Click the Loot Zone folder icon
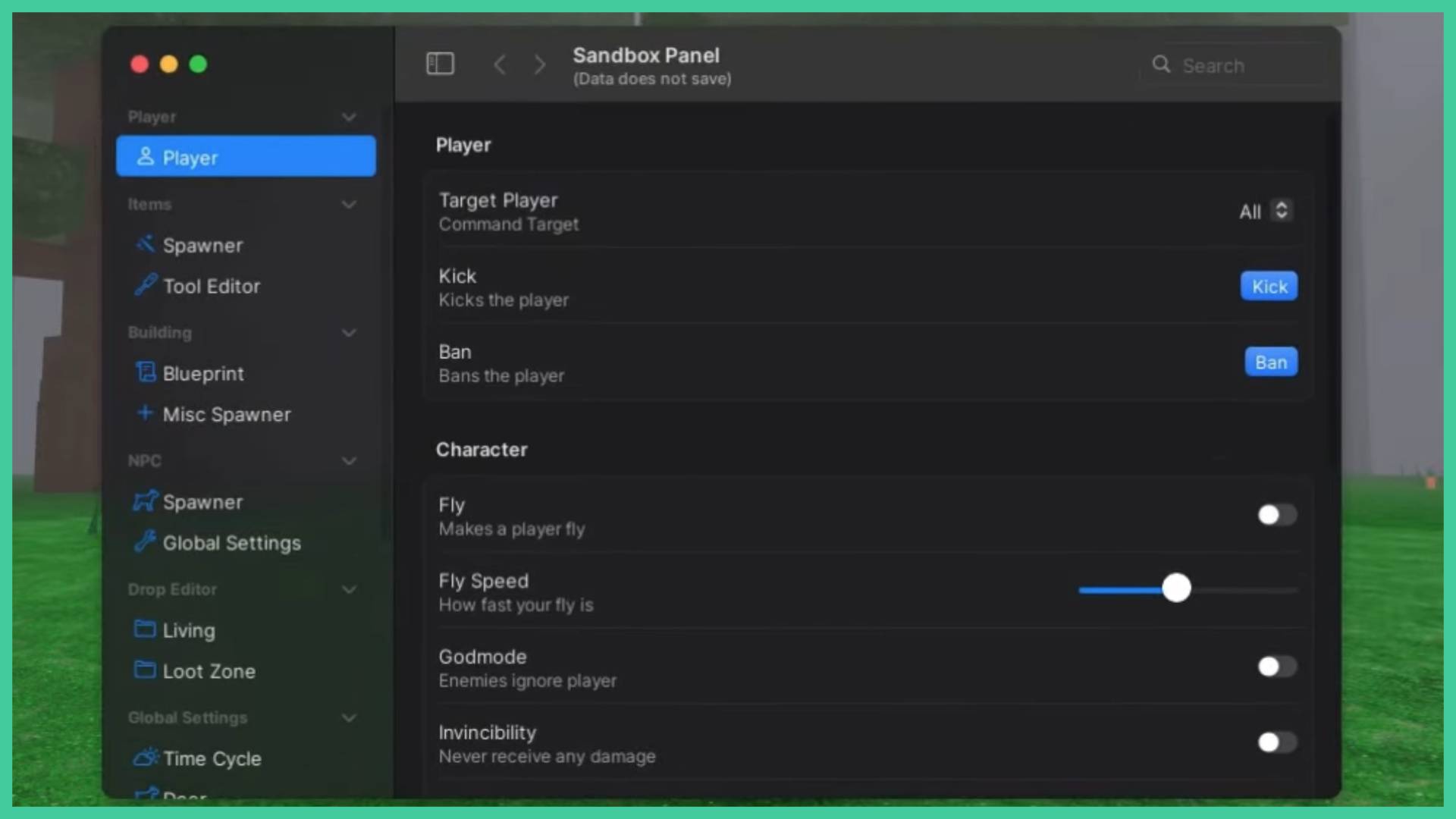The height and width of the screenshot is (819, 1456). (144, 670)
